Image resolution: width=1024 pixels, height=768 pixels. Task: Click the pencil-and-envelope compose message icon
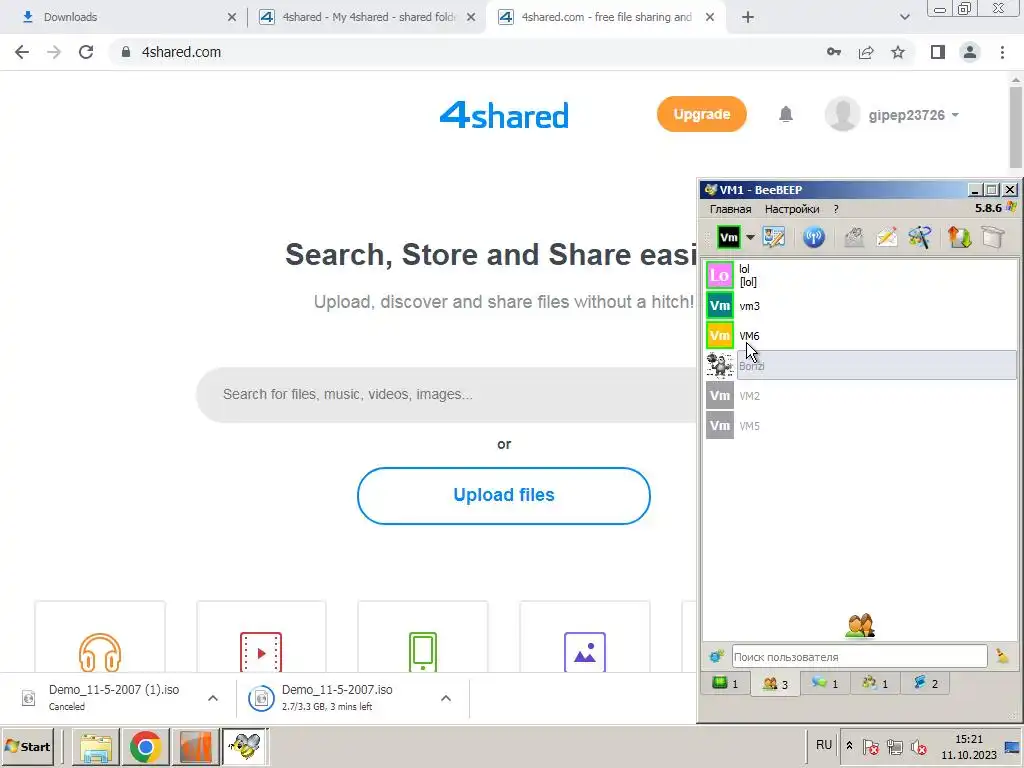[886, 238]
